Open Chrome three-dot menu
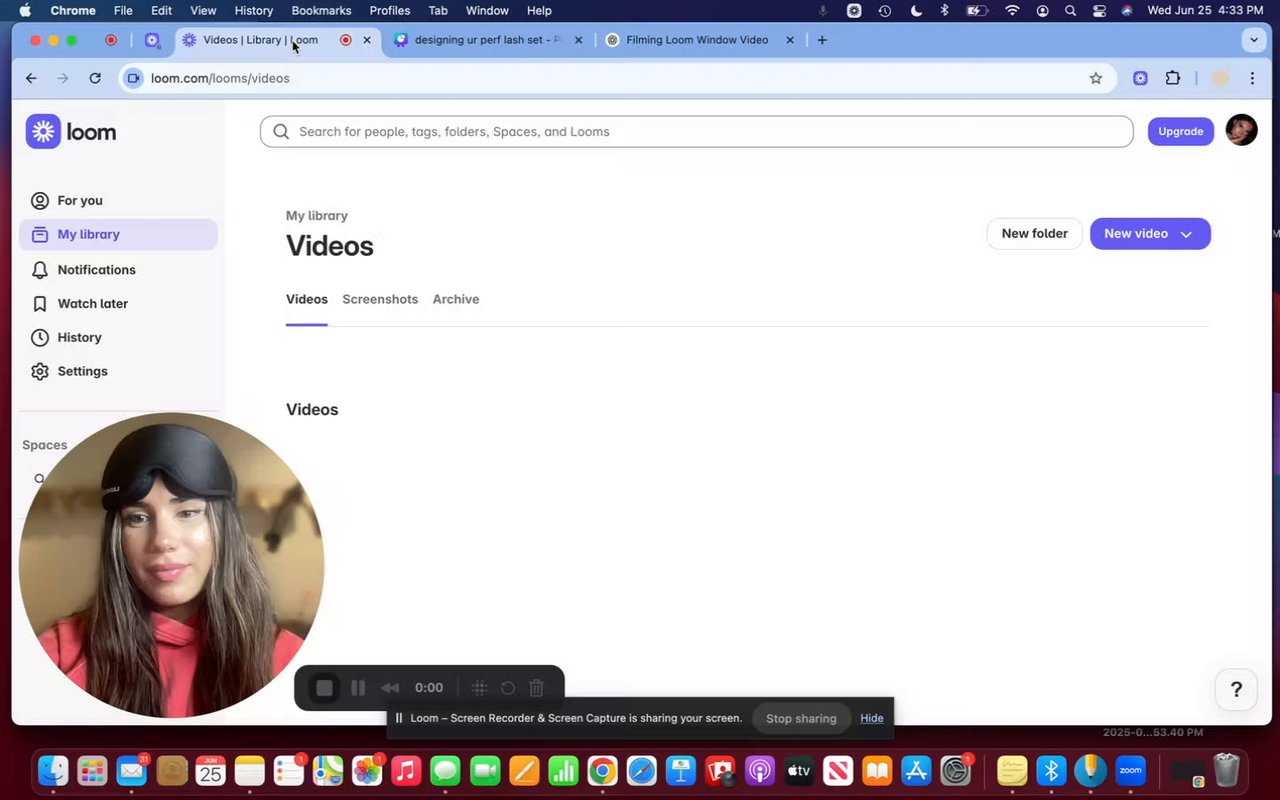Screen dimensions: 1280x800 tap(1252, 78)
